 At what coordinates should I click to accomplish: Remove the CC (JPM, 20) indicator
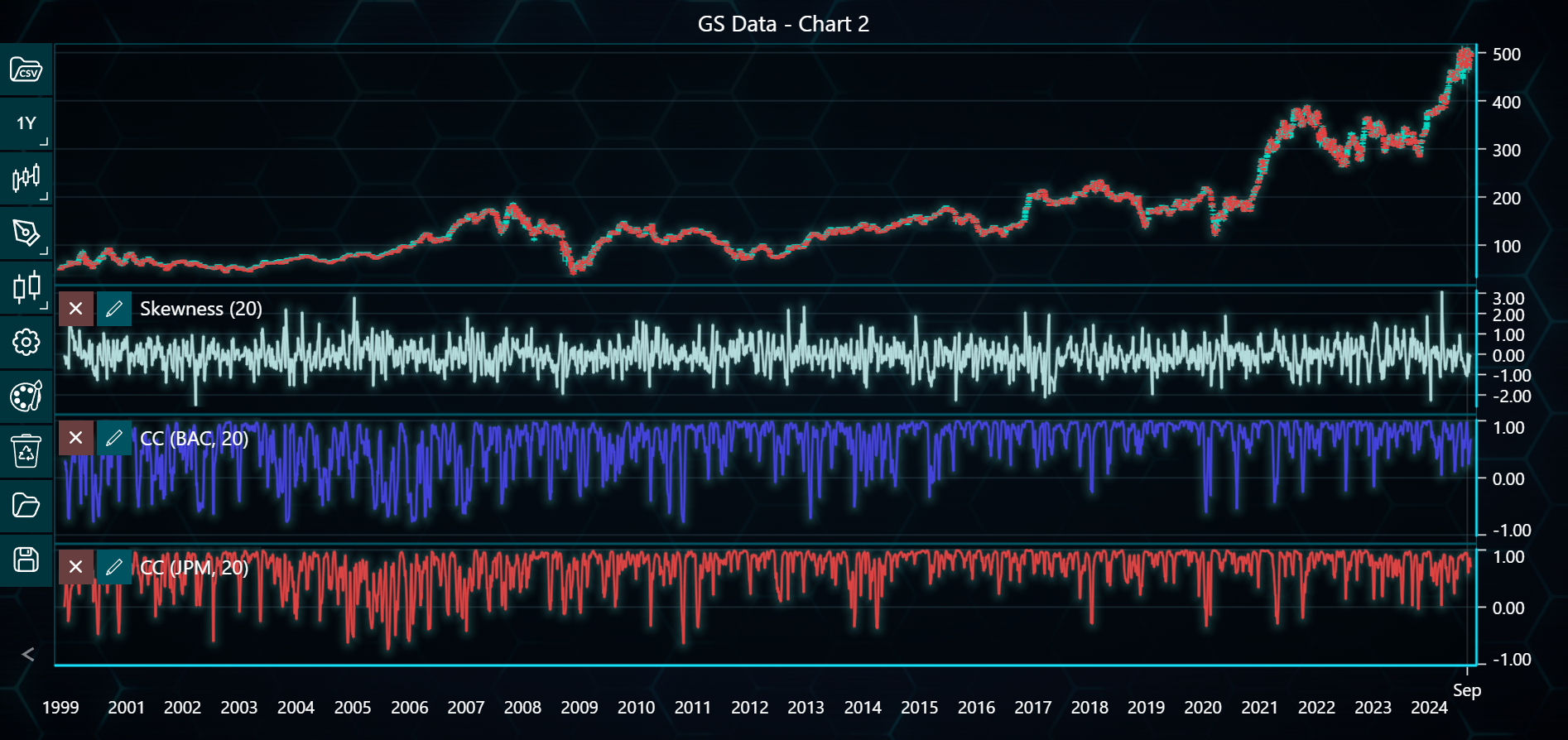[75, 567]
